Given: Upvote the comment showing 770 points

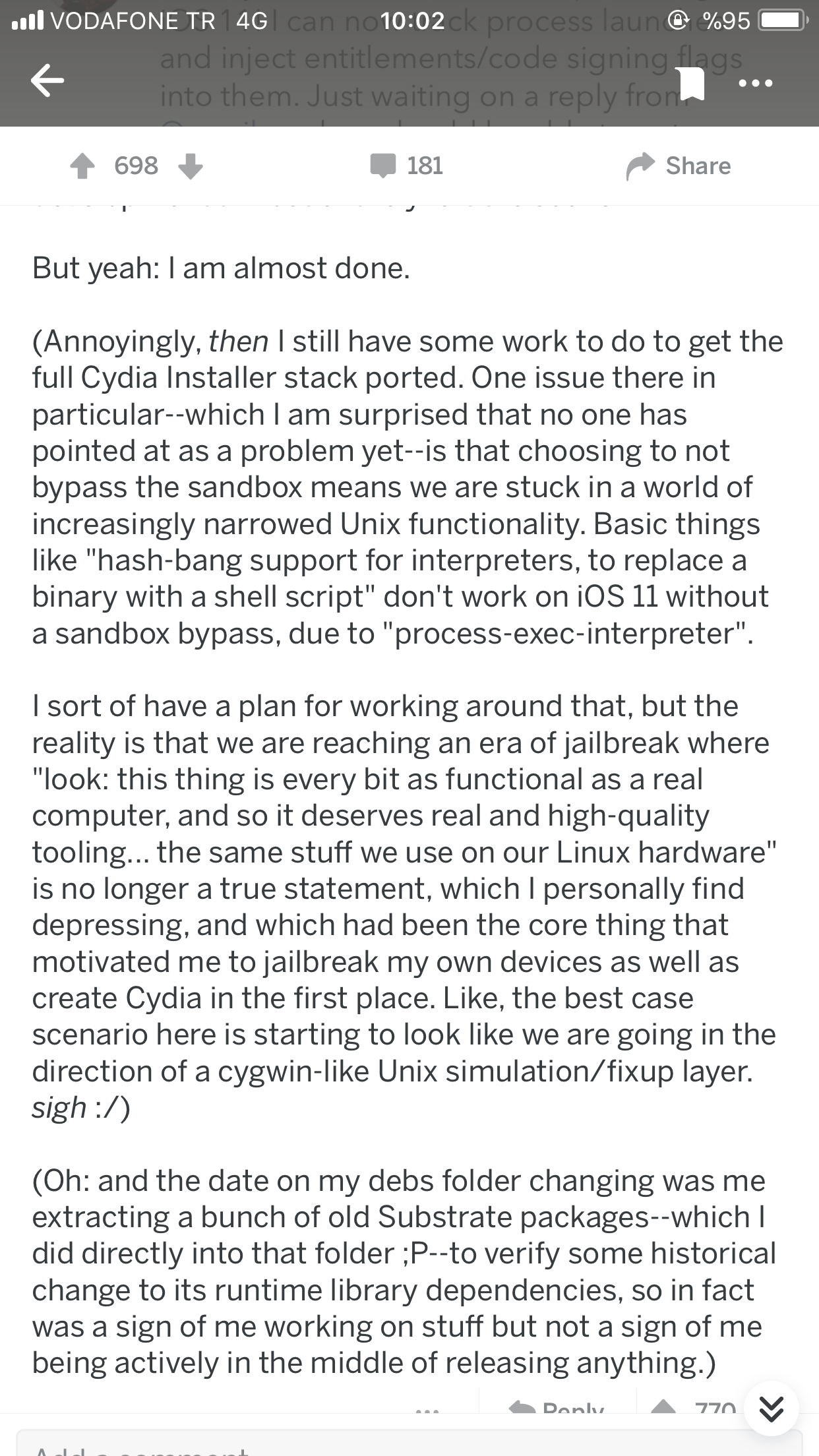Looking at the screenshot, I should tap(663, 1407).
